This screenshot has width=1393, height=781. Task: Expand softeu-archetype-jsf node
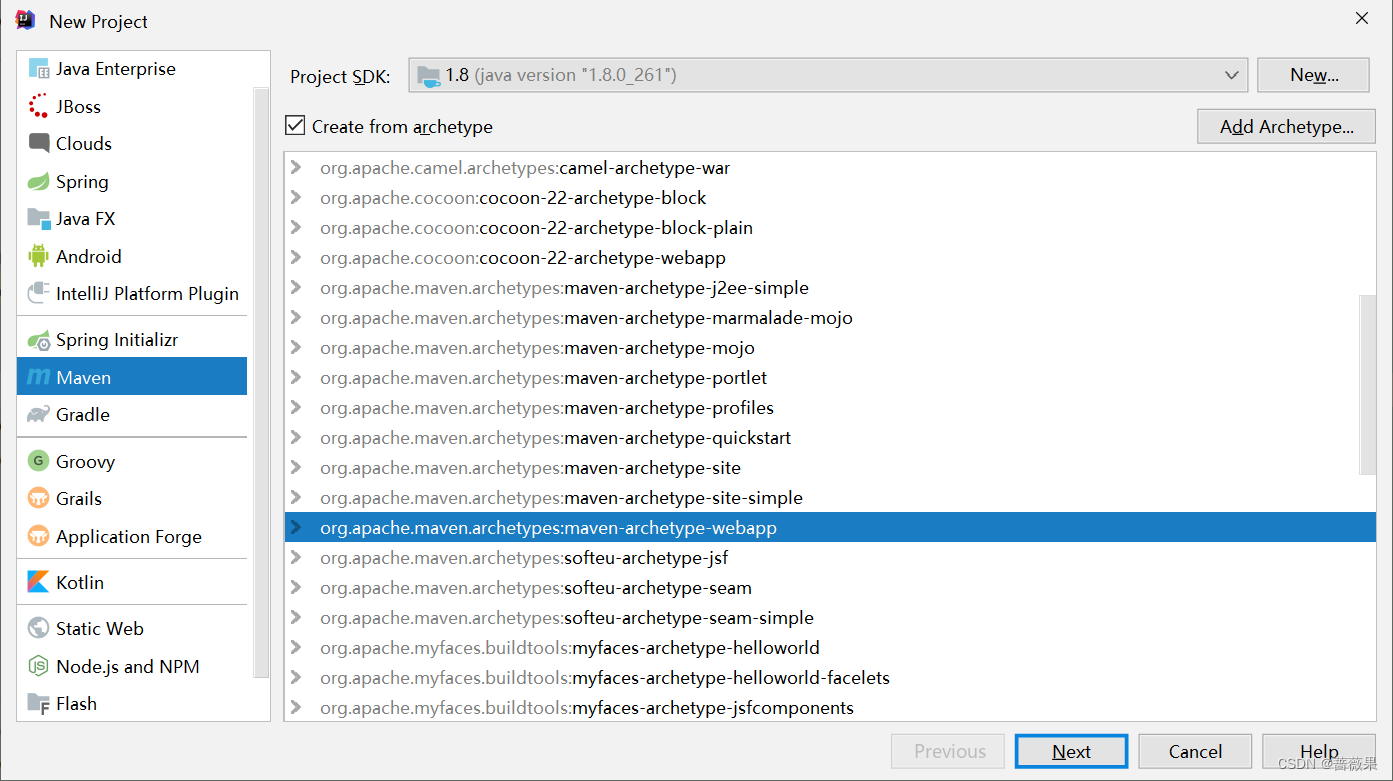coord(296,558)
